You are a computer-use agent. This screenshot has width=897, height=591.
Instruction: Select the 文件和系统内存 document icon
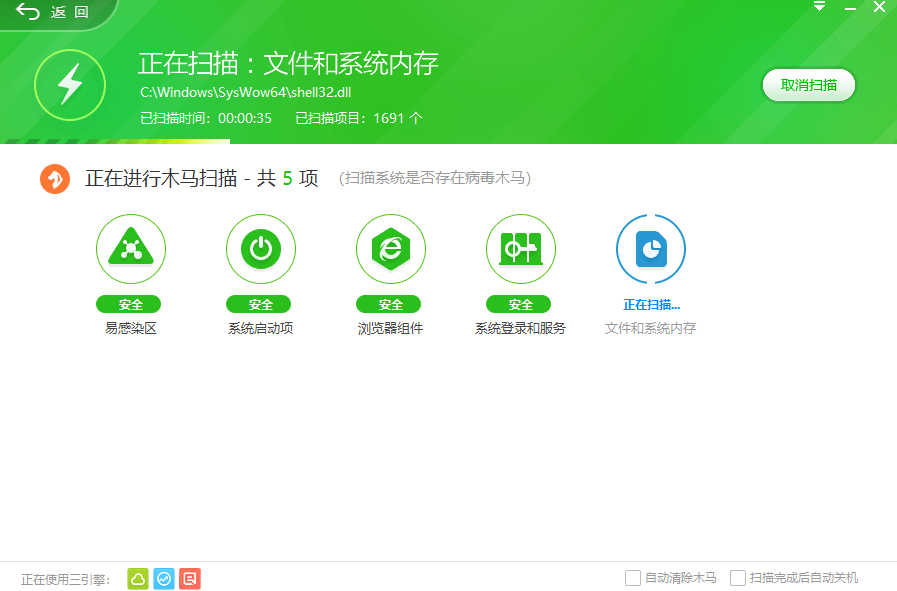click(650, 249)
